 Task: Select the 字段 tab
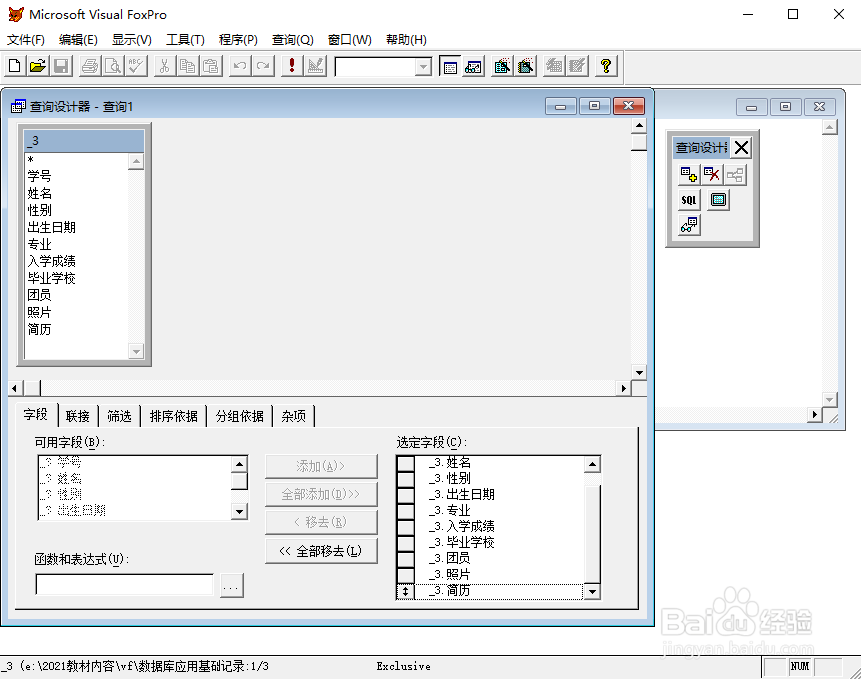[36, 414]
